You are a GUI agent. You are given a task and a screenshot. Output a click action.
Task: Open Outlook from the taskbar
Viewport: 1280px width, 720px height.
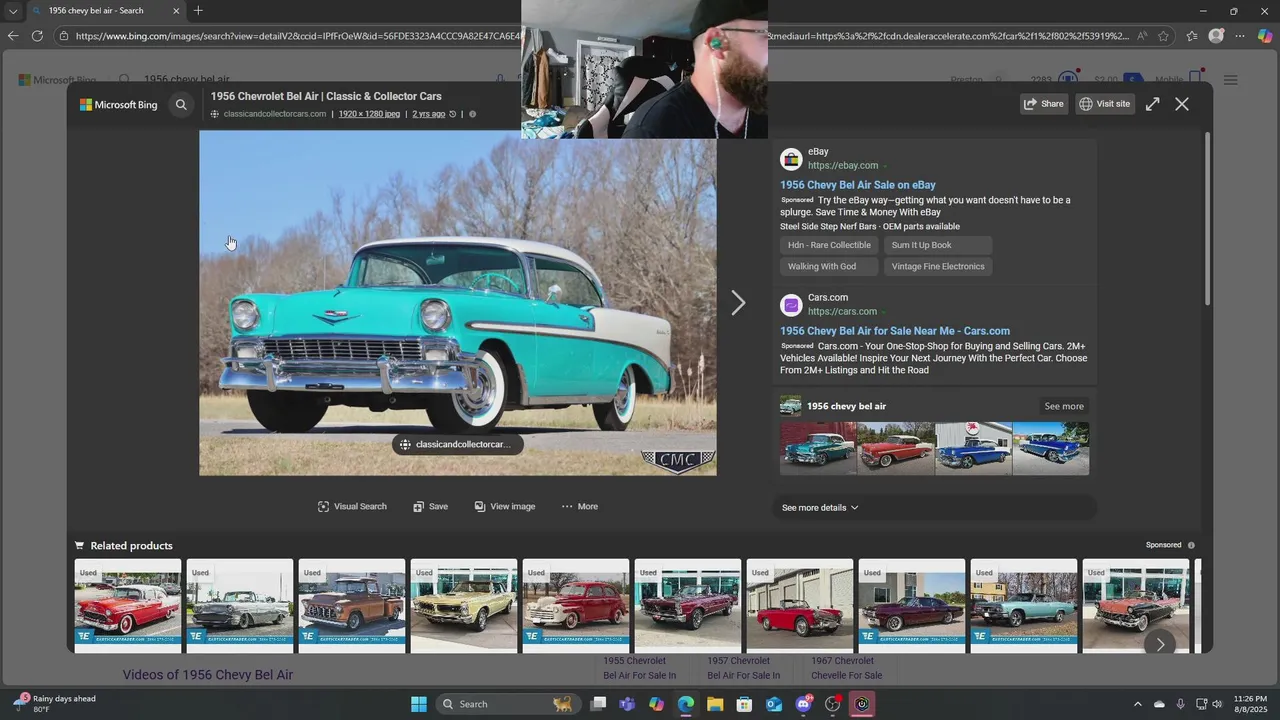(774, 704)
